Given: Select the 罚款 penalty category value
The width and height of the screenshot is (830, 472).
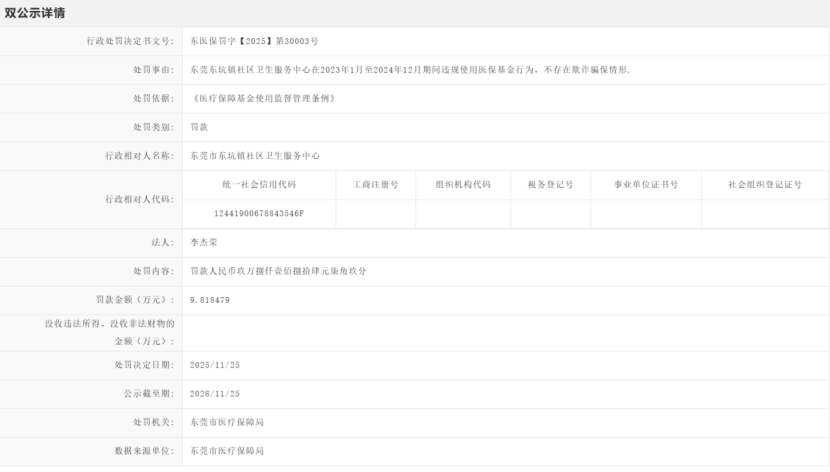Looking at the screenshot, I should coord(199,127).
